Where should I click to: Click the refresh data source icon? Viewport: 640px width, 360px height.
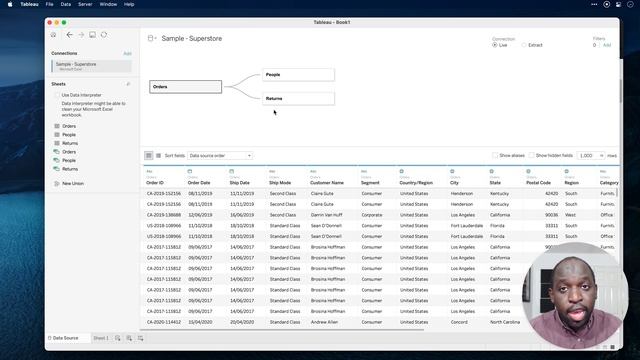tap(104, 35)
